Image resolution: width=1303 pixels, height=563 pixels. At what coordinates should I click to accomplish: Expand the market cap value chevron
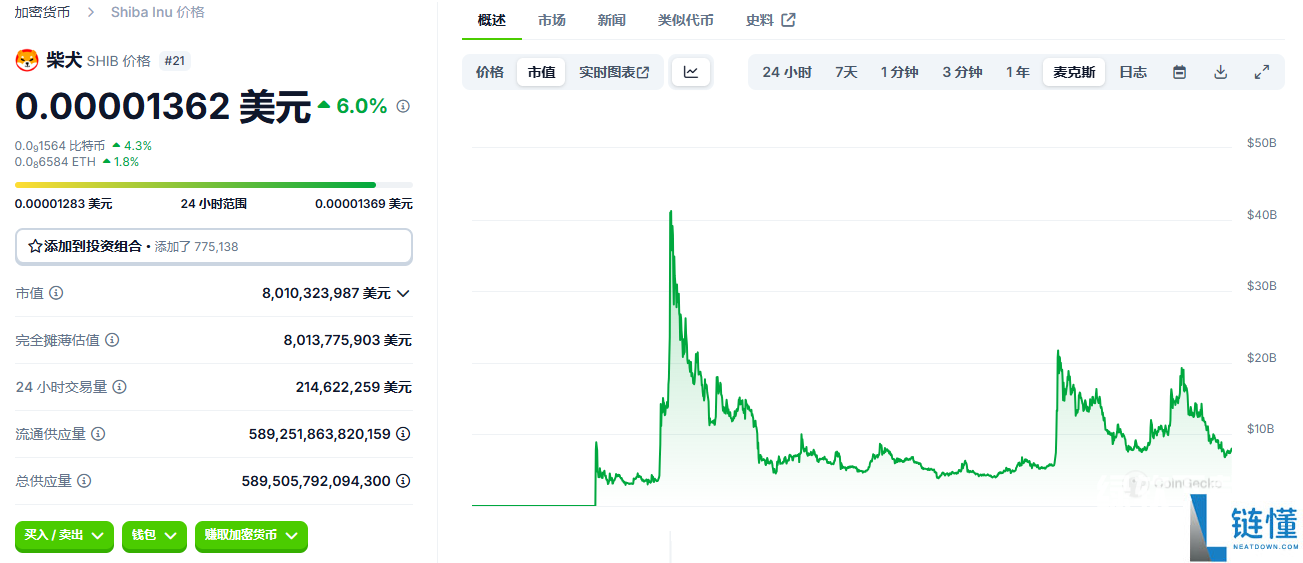click(x=403, y=293)
